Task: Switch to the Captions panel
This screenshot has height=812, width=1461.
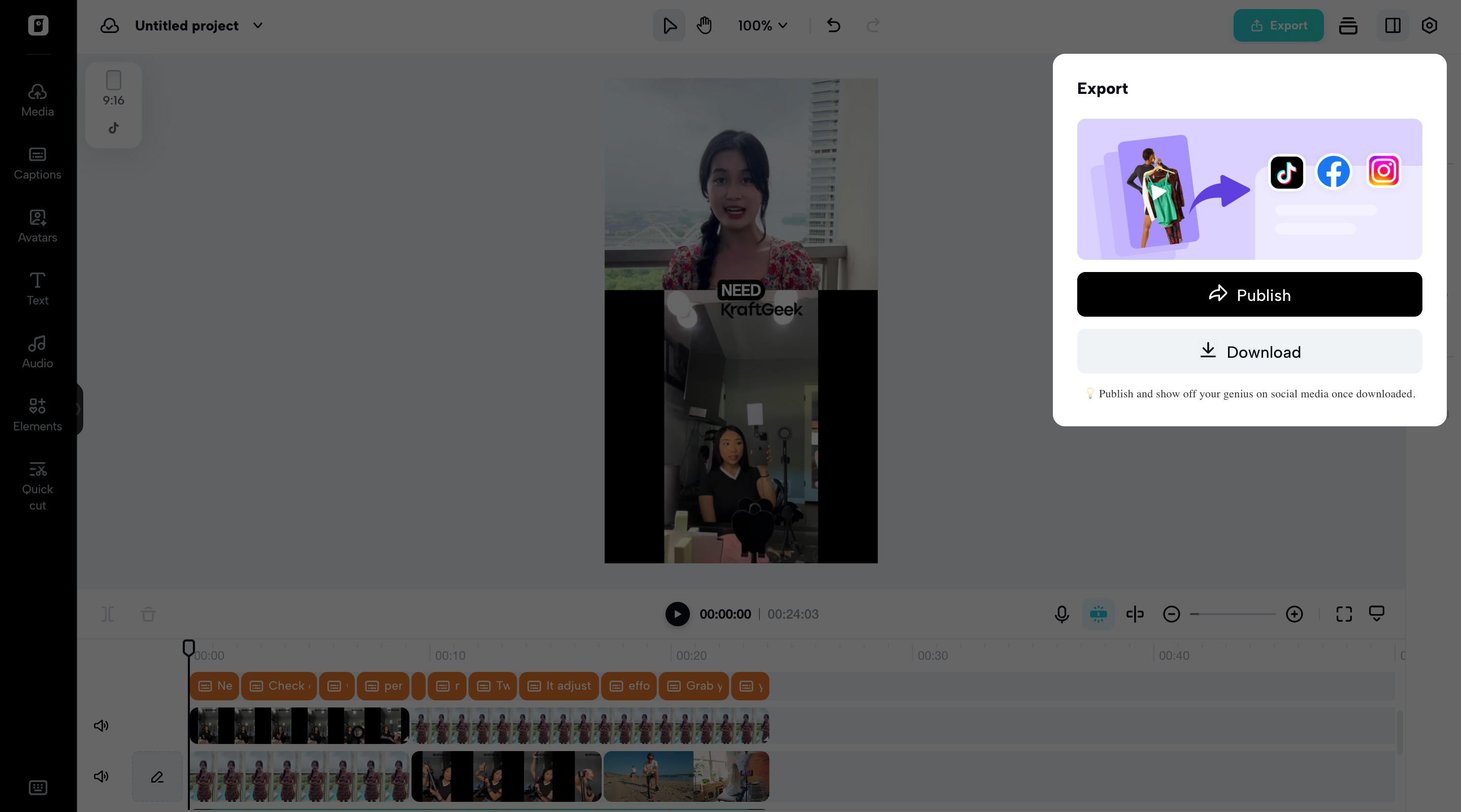Action: pyautogui.click(x=37, y=163)
